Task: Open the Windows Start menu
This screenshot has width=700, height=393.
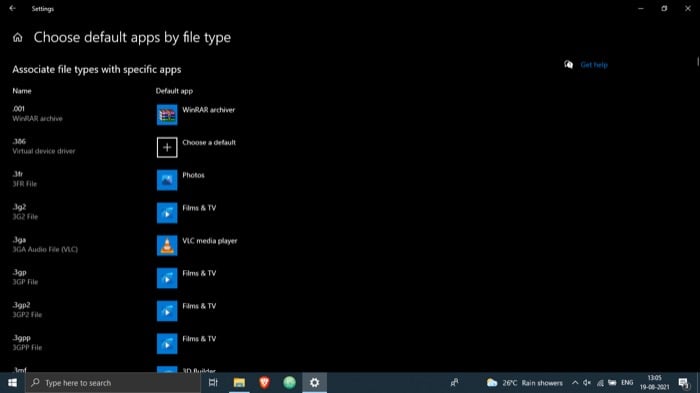Action: tap(12, 383)
